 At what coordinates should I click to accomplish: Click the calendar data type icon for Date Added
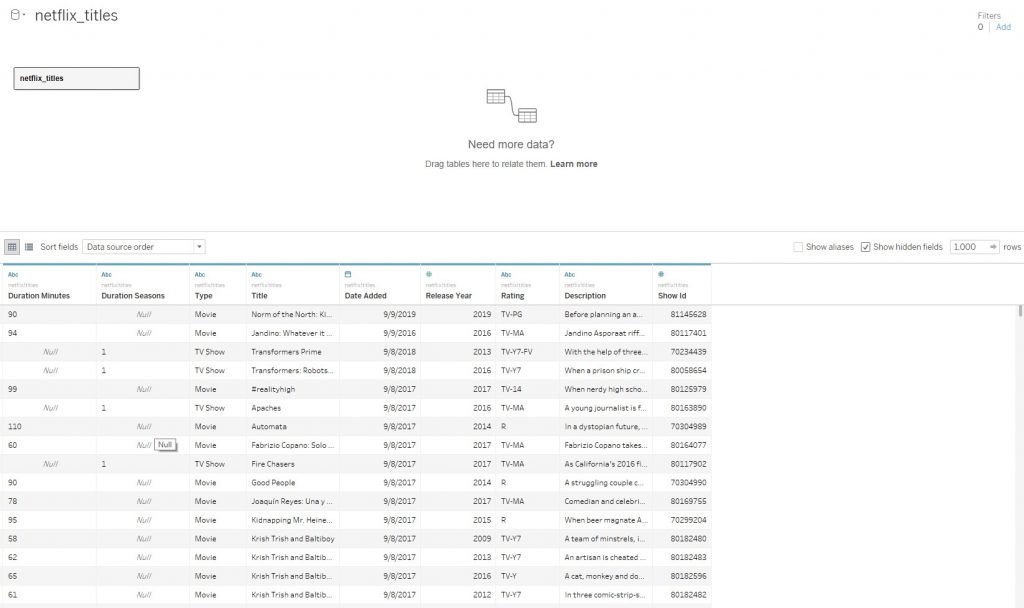[348, 274]
